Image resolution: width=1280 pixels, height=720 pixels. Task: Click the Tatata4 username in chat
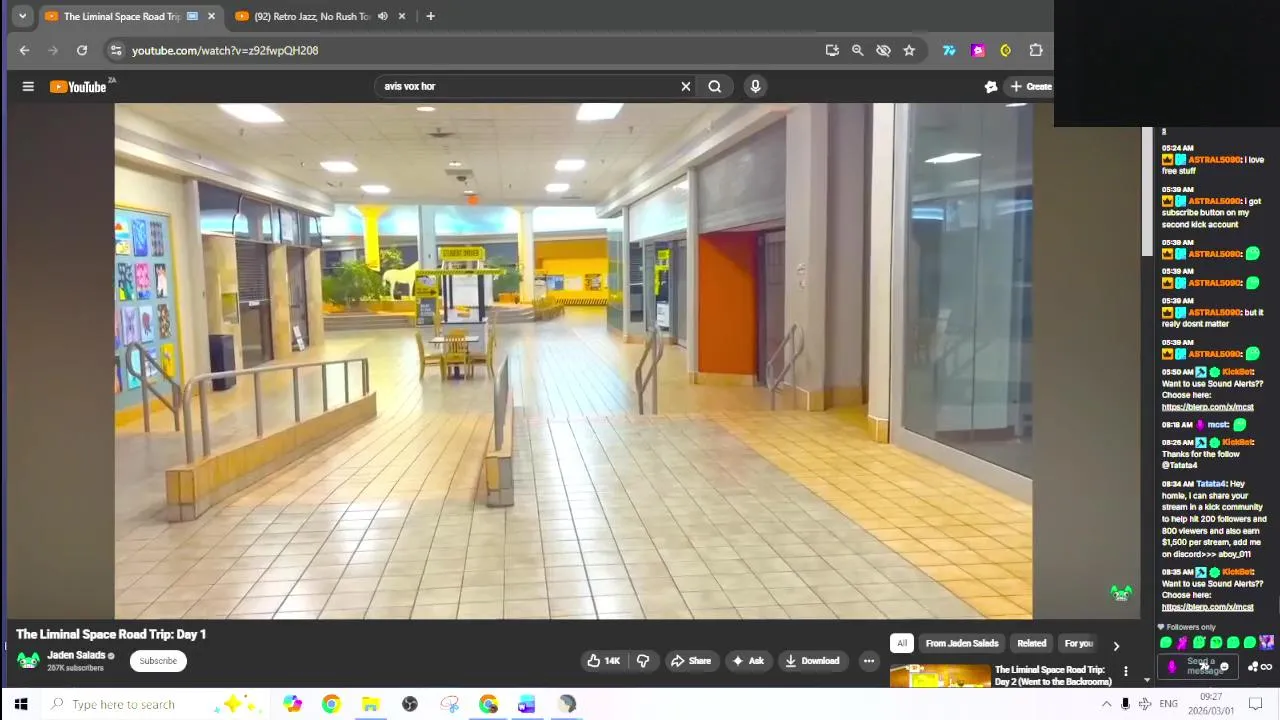click(x=1212, y=484)
